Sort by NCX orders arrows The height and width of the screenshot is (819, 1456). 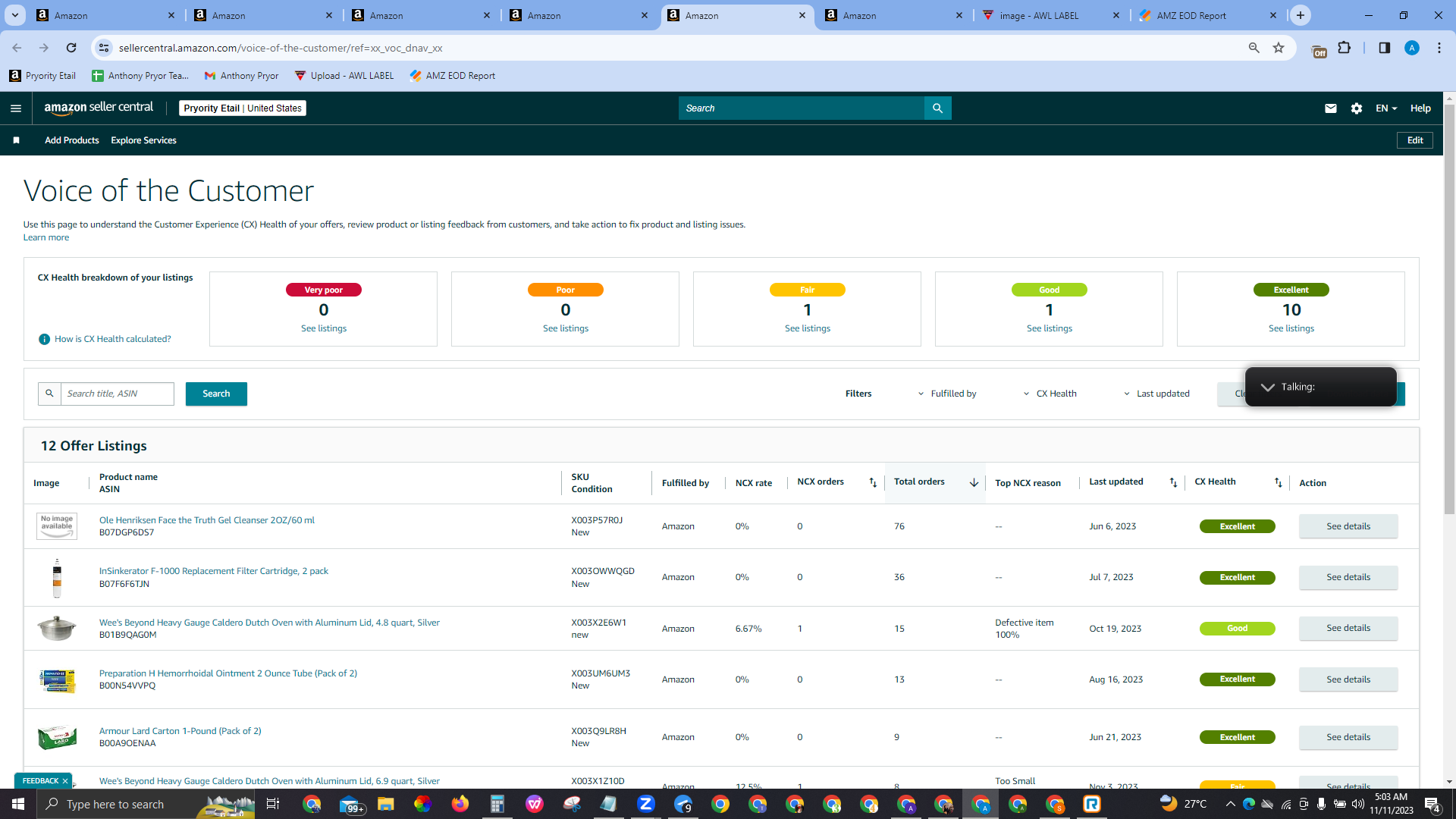873,483
